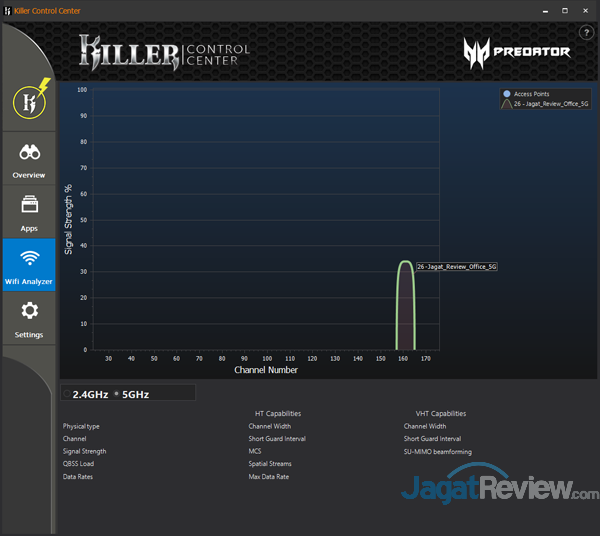Click the help question mark icon

(586, 33)
